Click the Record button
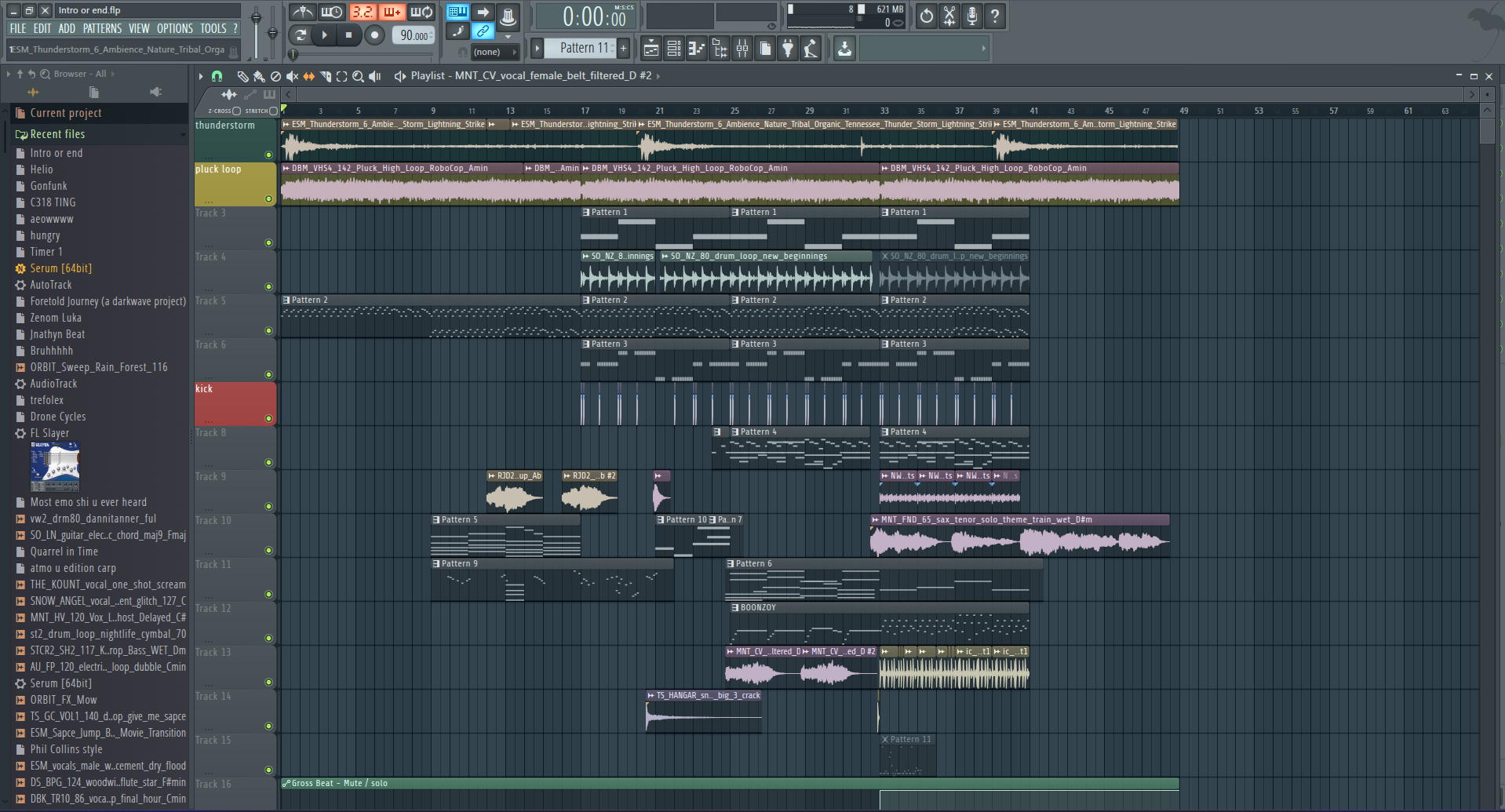 pos(374,35)
